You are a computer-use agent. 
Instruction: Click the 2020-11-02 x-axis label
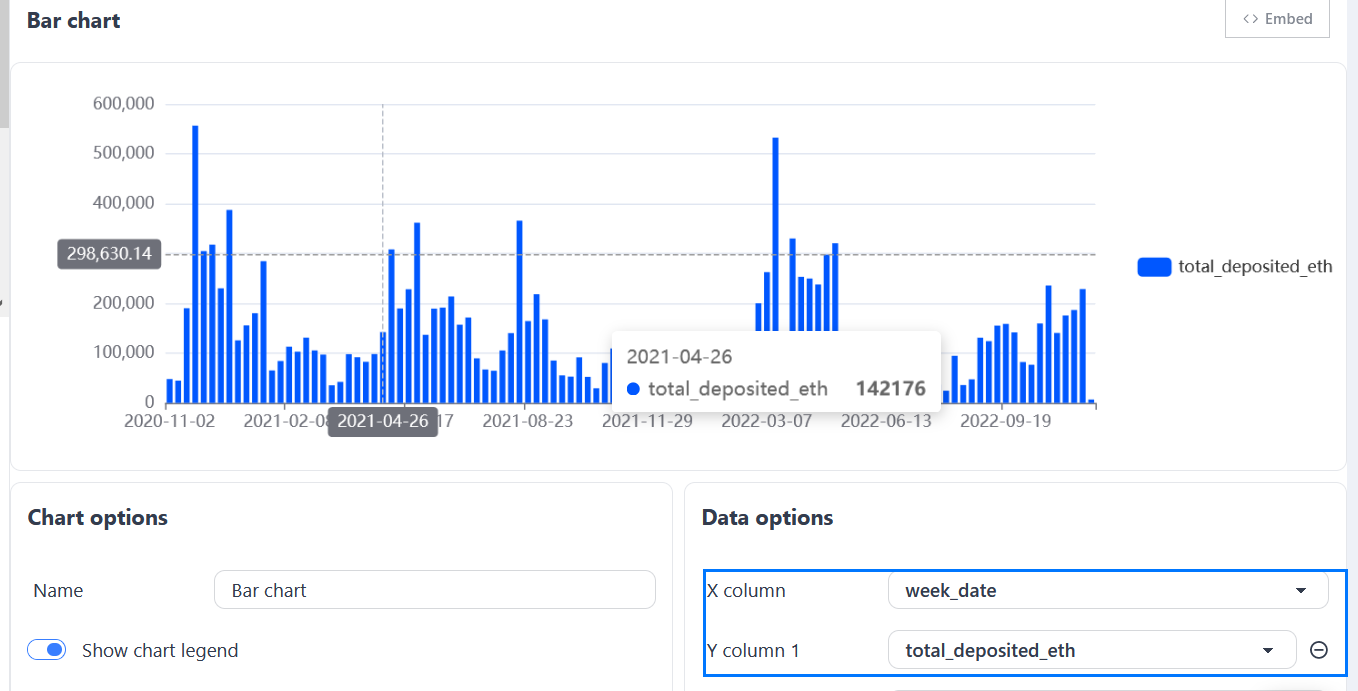[x=169, y=421]
